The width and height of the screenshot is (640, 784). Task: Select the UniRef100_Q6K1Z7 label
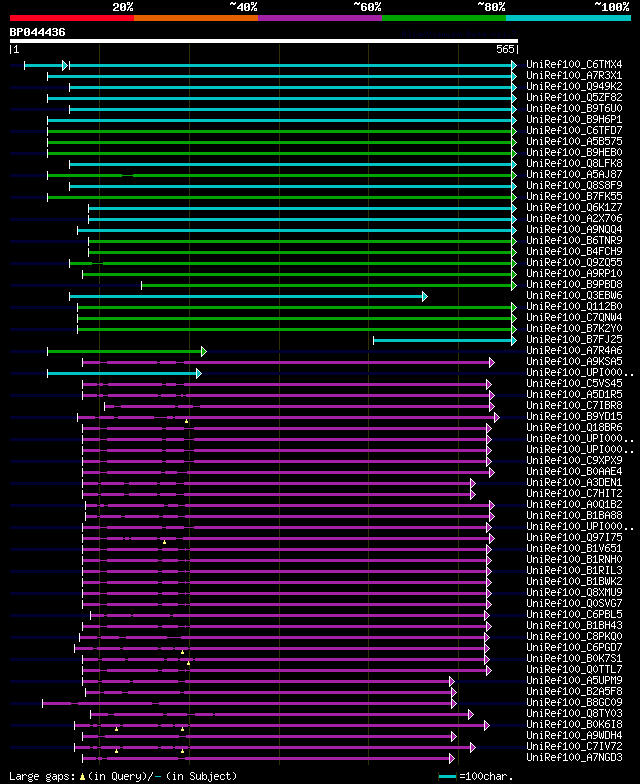click(574, 208)
